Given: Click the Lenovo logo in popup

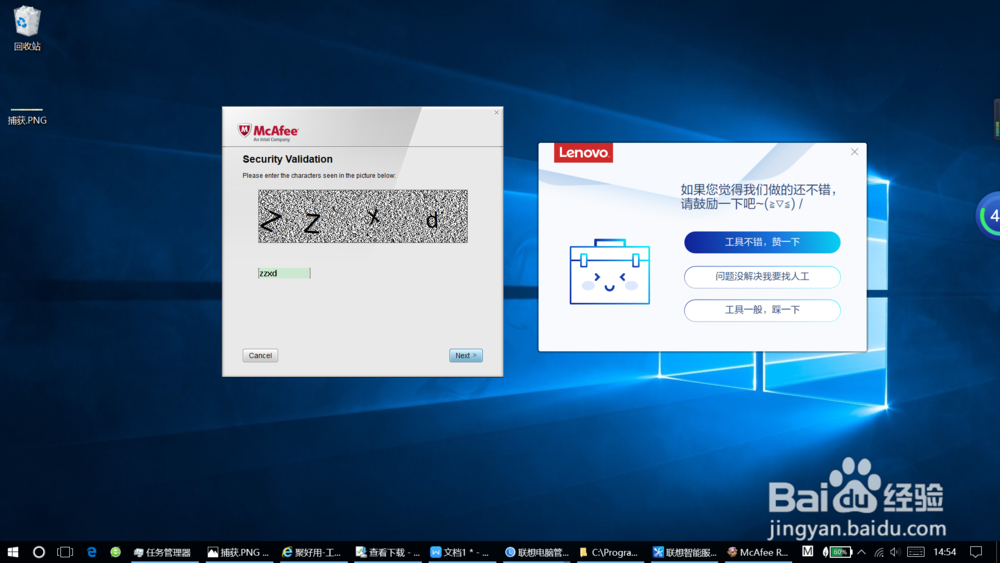Looking at the screenshot, I should click(583, 153).
